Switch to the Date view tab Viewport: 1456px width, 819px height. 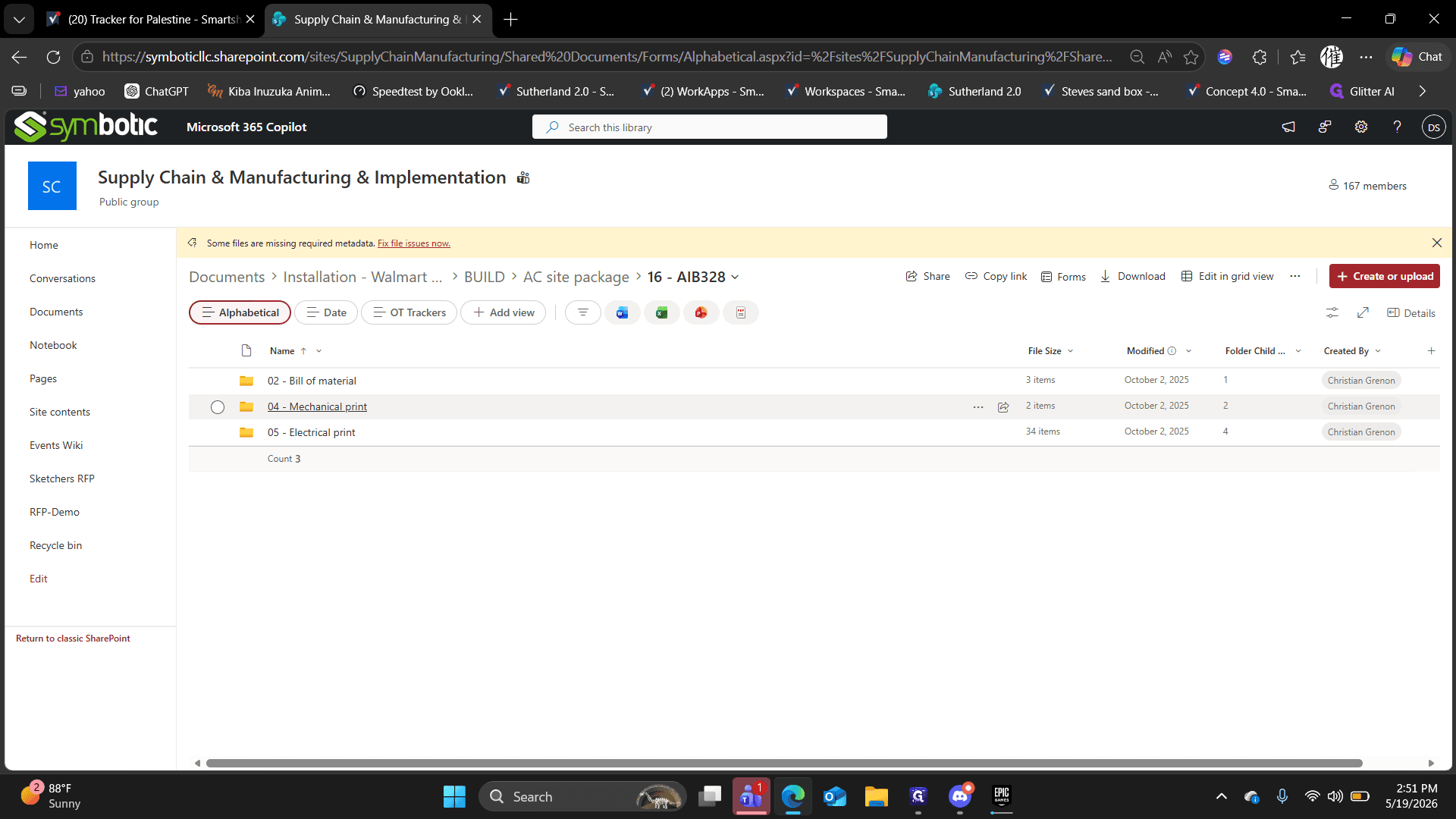(x=326, y=312)
